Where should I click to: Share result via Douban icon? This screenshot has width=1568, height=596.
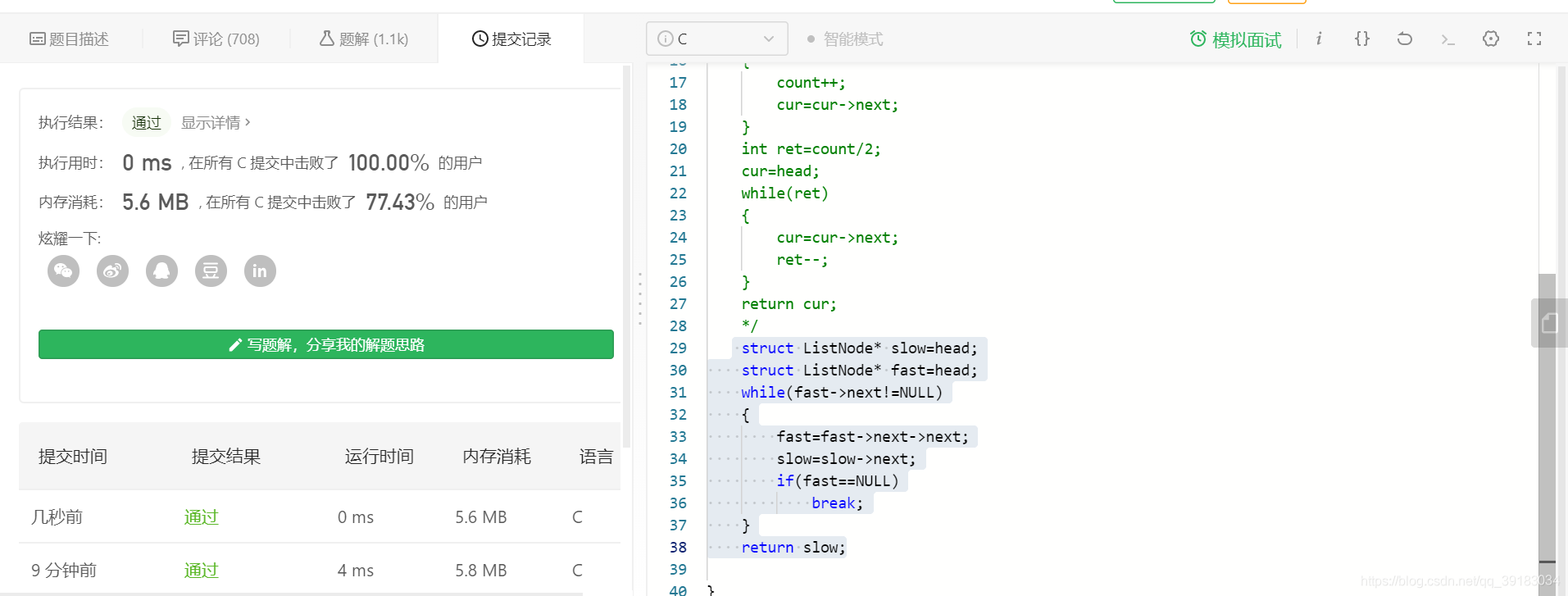click(x=211, y=271)
